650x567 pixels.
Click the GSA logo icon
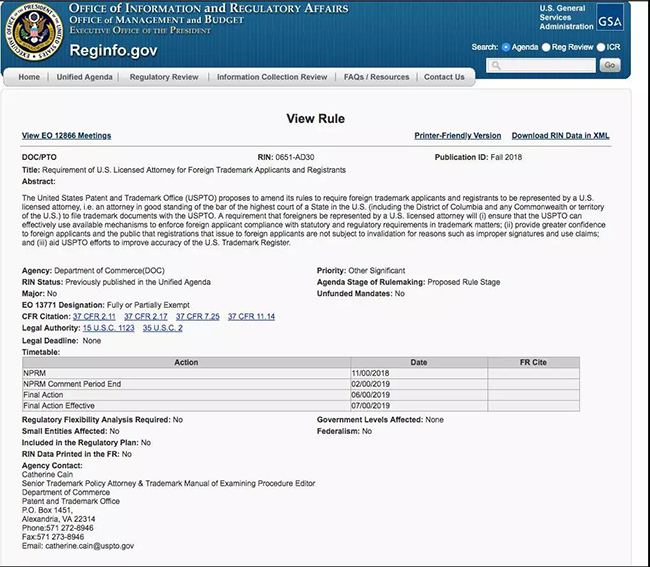(x=609, y=17)
